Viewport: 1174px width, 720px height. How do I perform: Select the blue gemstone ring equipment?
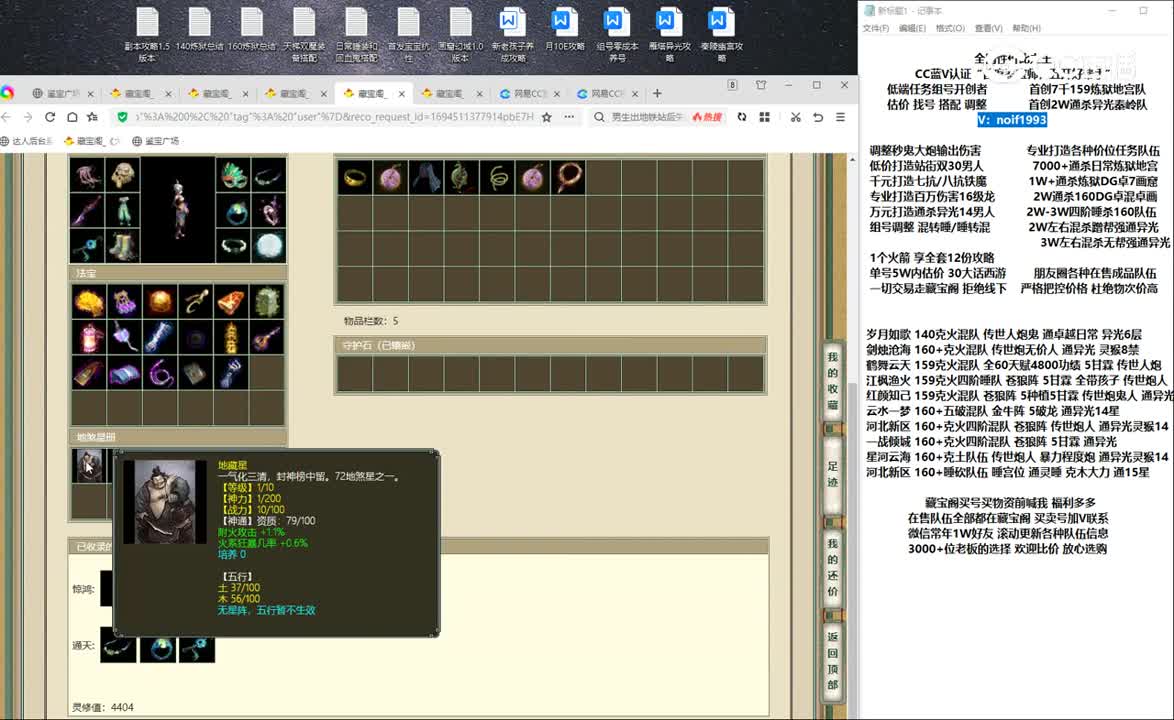pos(234,211)
